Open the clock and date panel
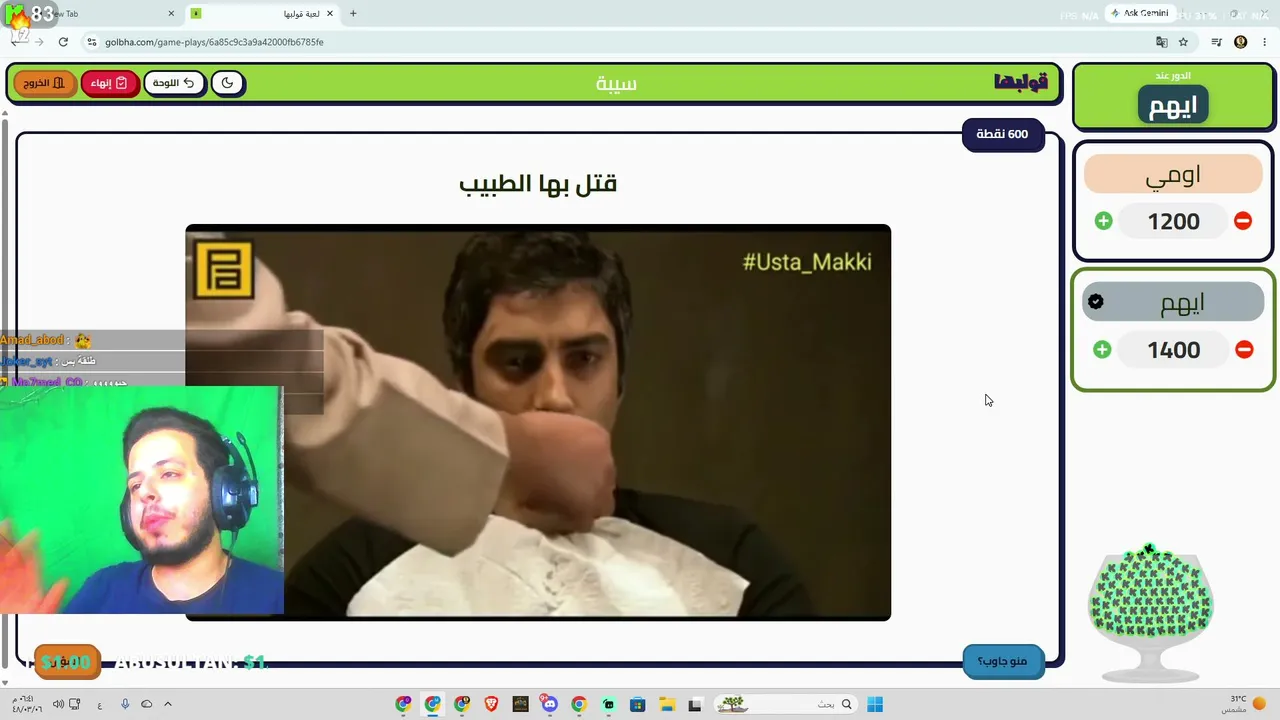The image size is (1280, 720). [26, 704]
